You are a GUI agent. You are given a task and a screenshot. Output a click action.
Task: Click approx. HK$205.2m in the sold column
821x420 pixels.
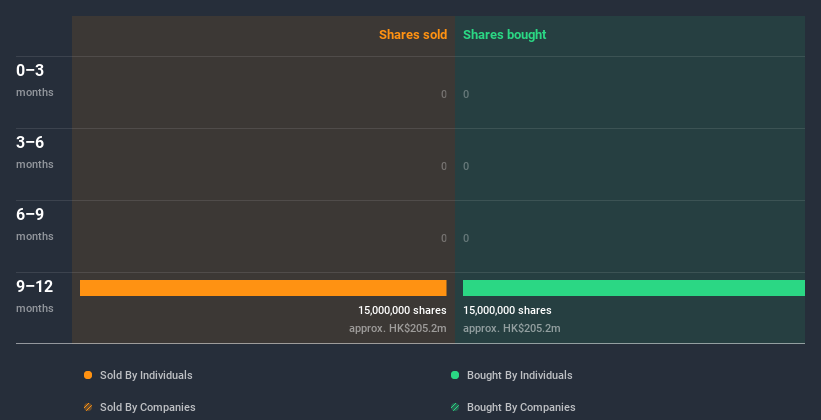coord(398,328)
